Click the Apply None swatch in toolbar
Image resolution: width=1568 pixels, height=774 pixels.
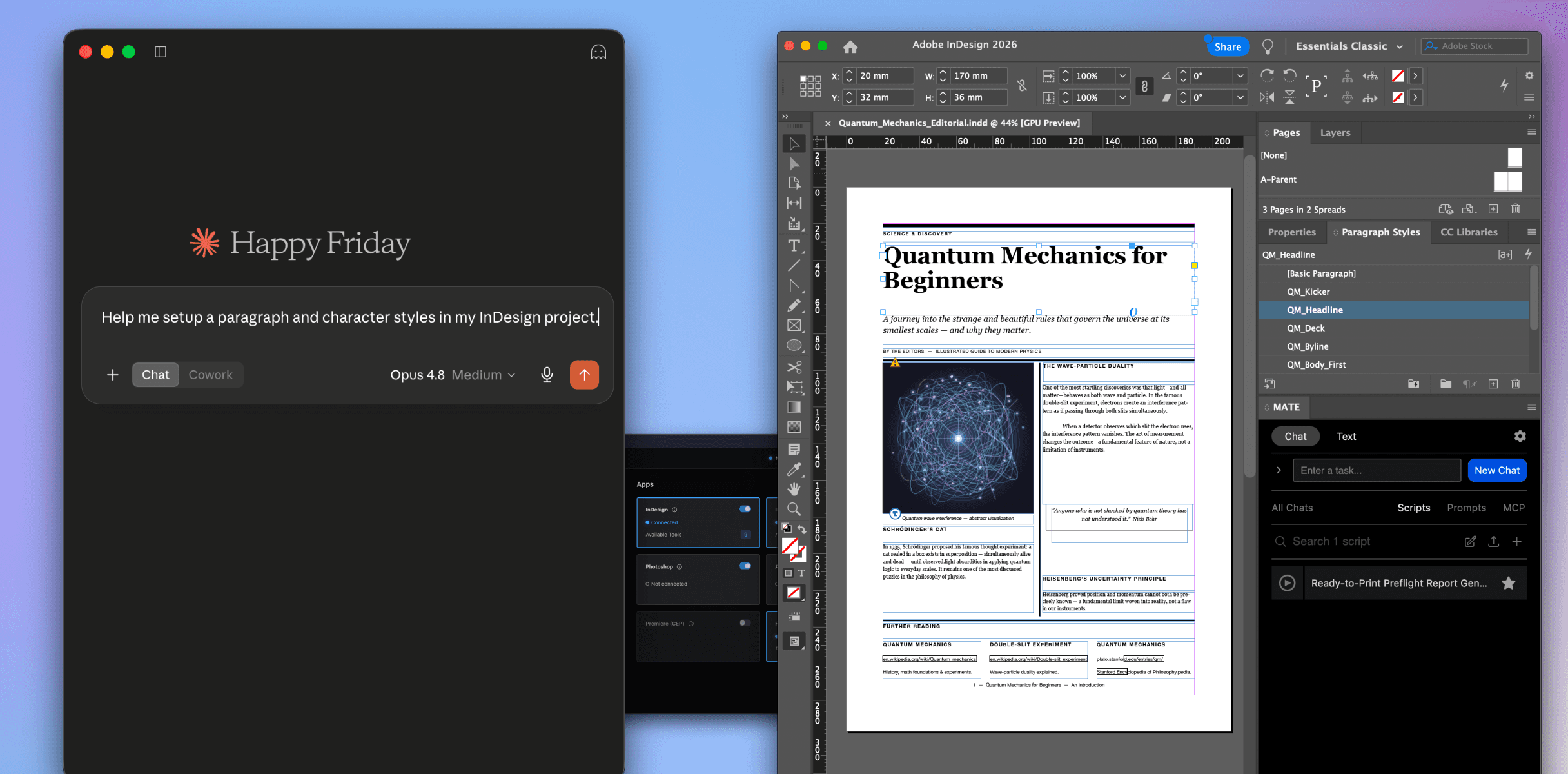pos(794,593)
